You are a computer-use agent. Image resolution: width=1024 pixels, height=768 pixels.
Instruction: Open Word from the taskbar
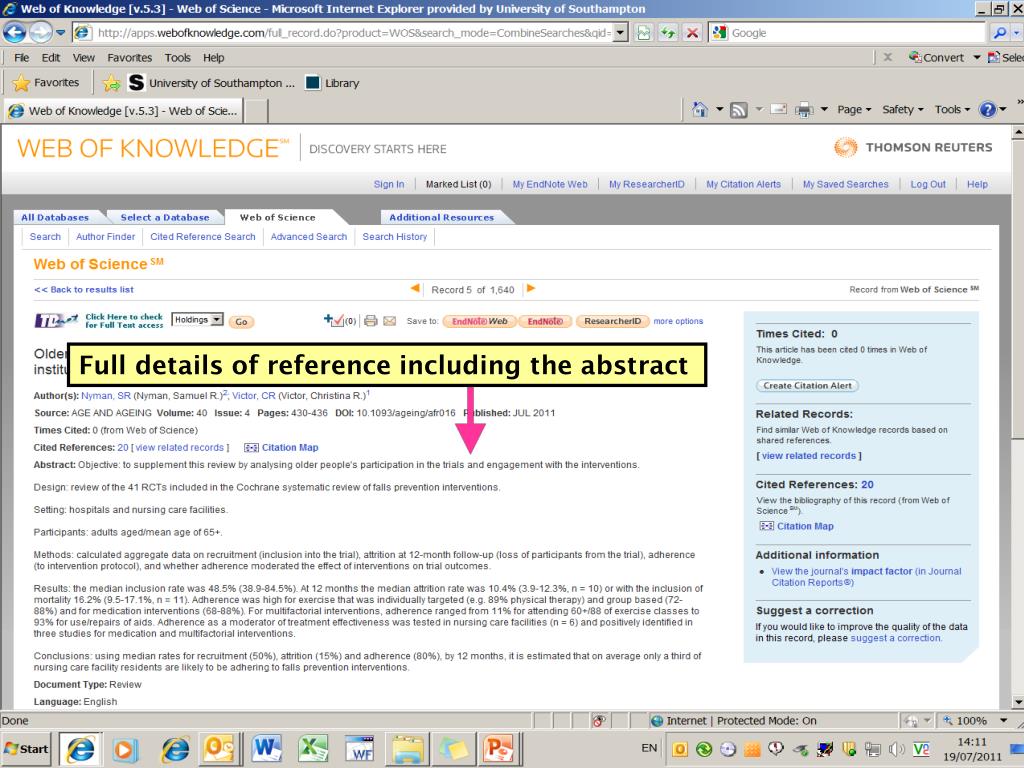[266, 748]
